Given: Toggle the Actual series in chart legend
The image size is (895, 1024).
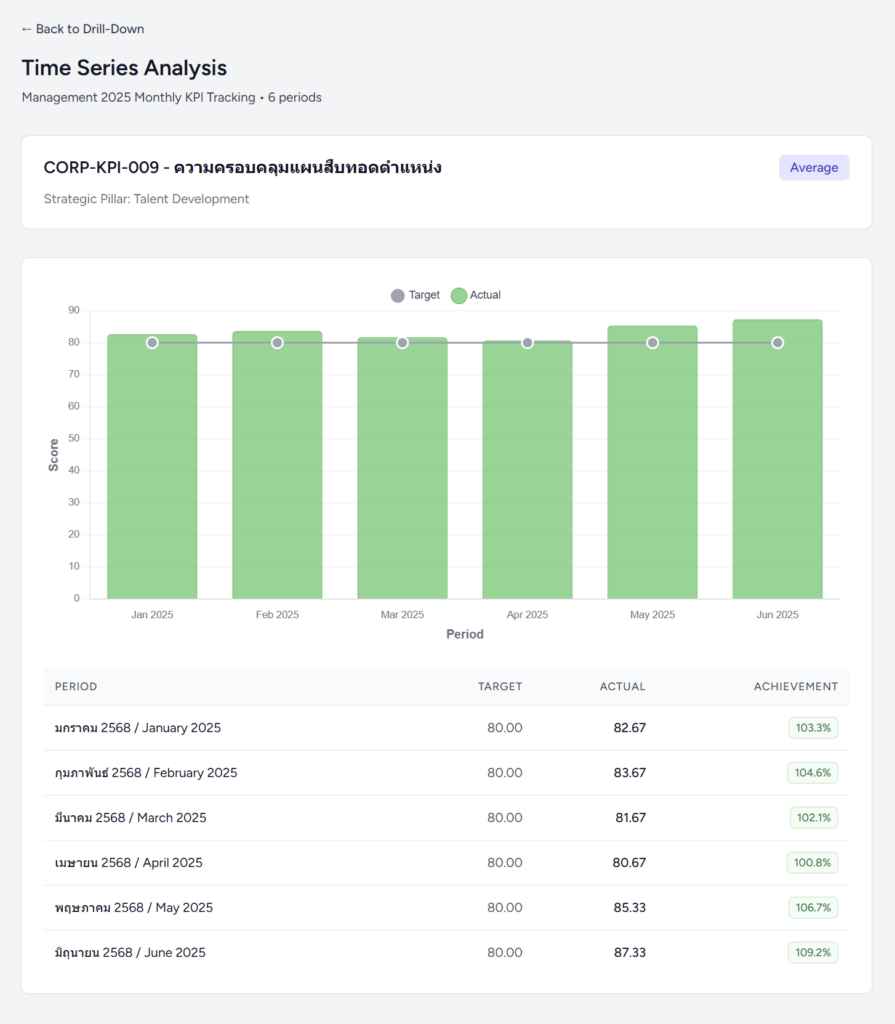Looking at the screenshot, I should point(476,295).
